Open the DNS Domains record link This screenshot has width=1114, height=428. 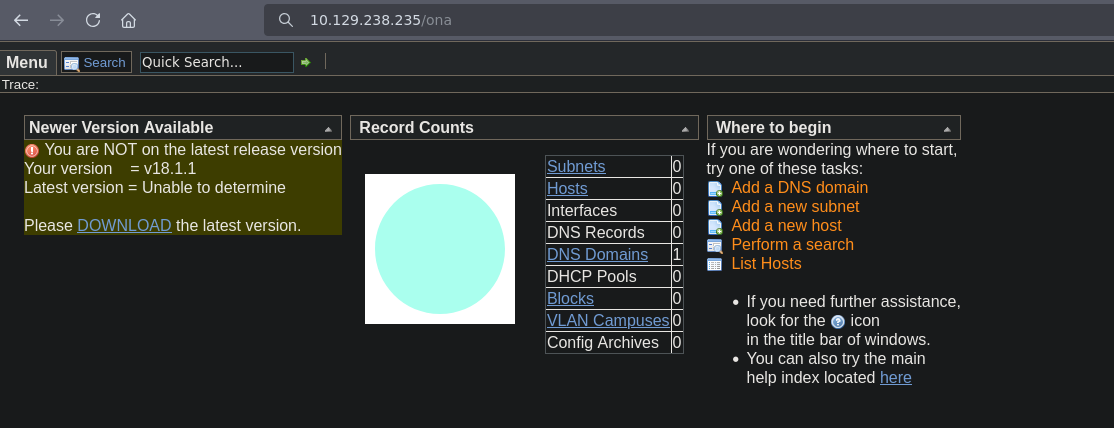tap(597, 254)
